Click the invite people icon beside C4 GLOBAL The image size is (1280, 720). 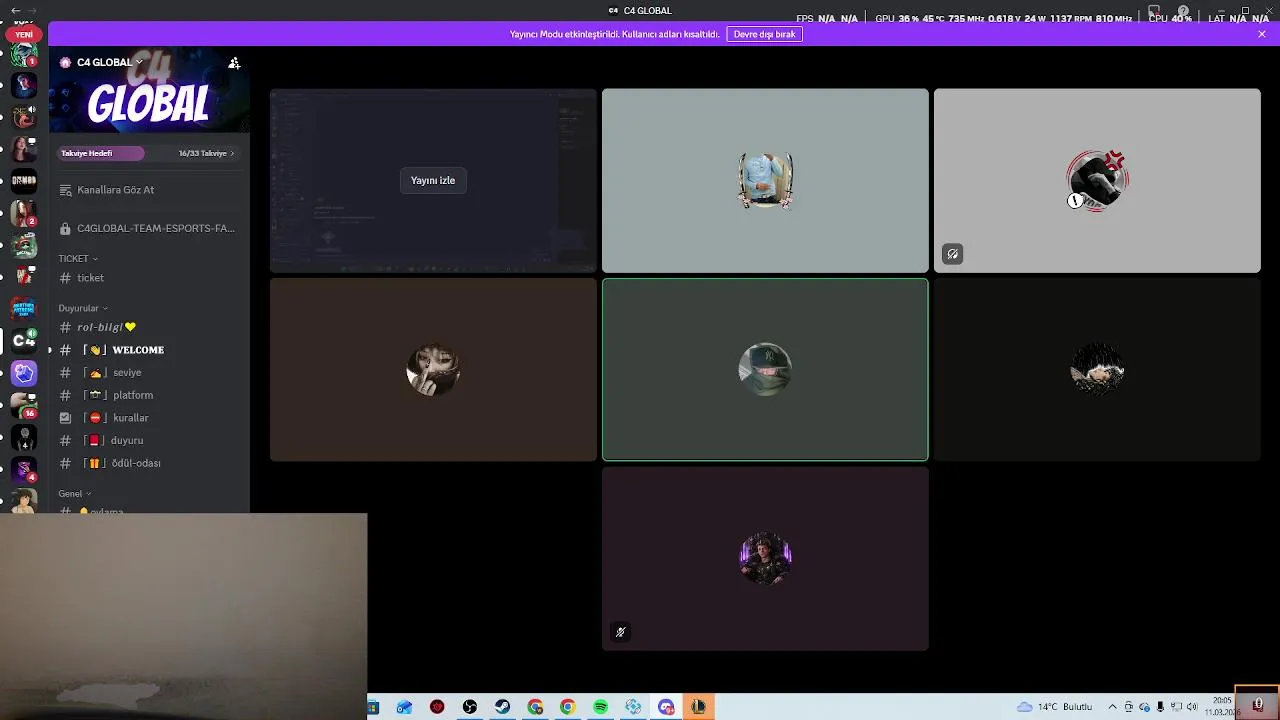234,63
